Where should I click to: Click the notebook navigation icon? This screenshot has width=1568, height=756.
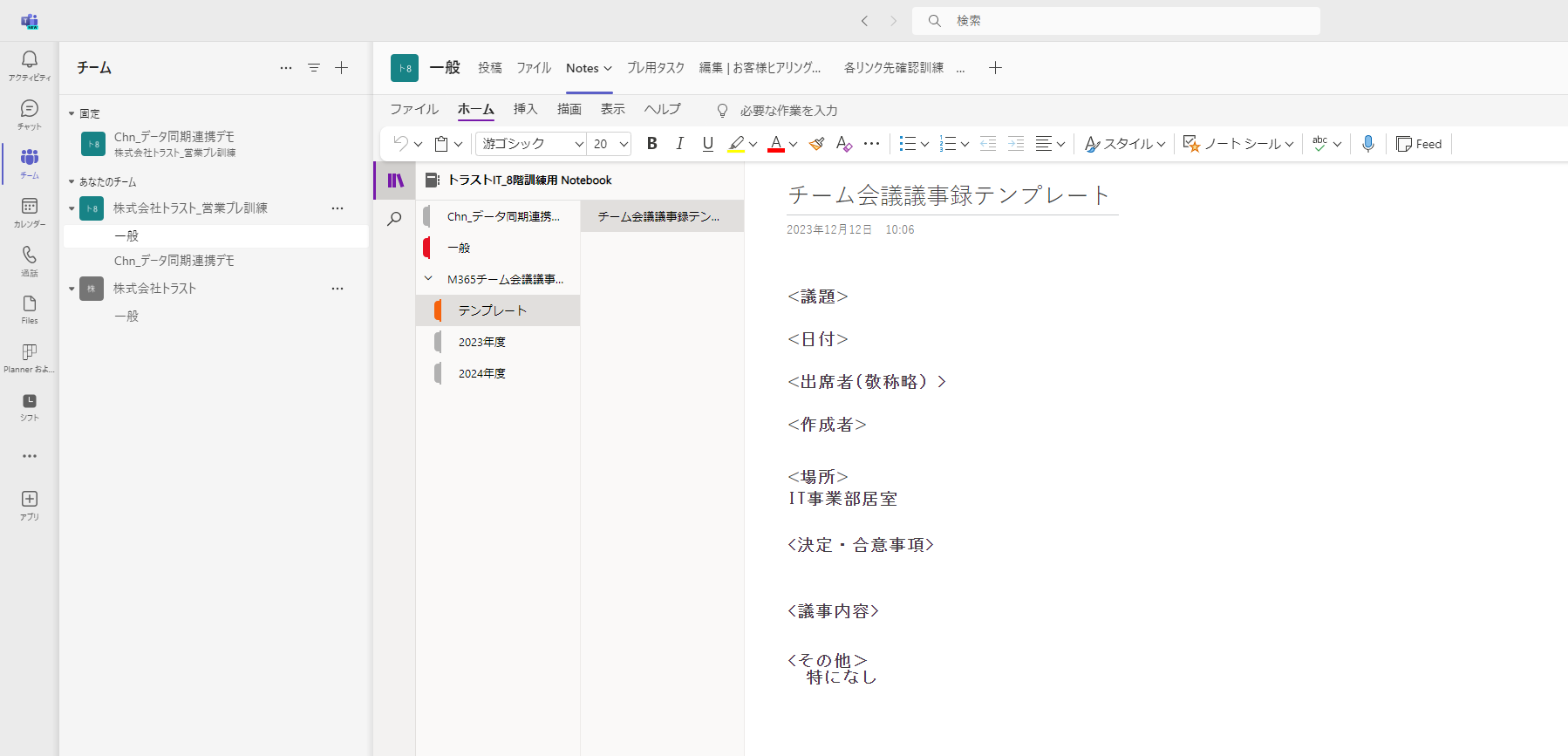396,180
